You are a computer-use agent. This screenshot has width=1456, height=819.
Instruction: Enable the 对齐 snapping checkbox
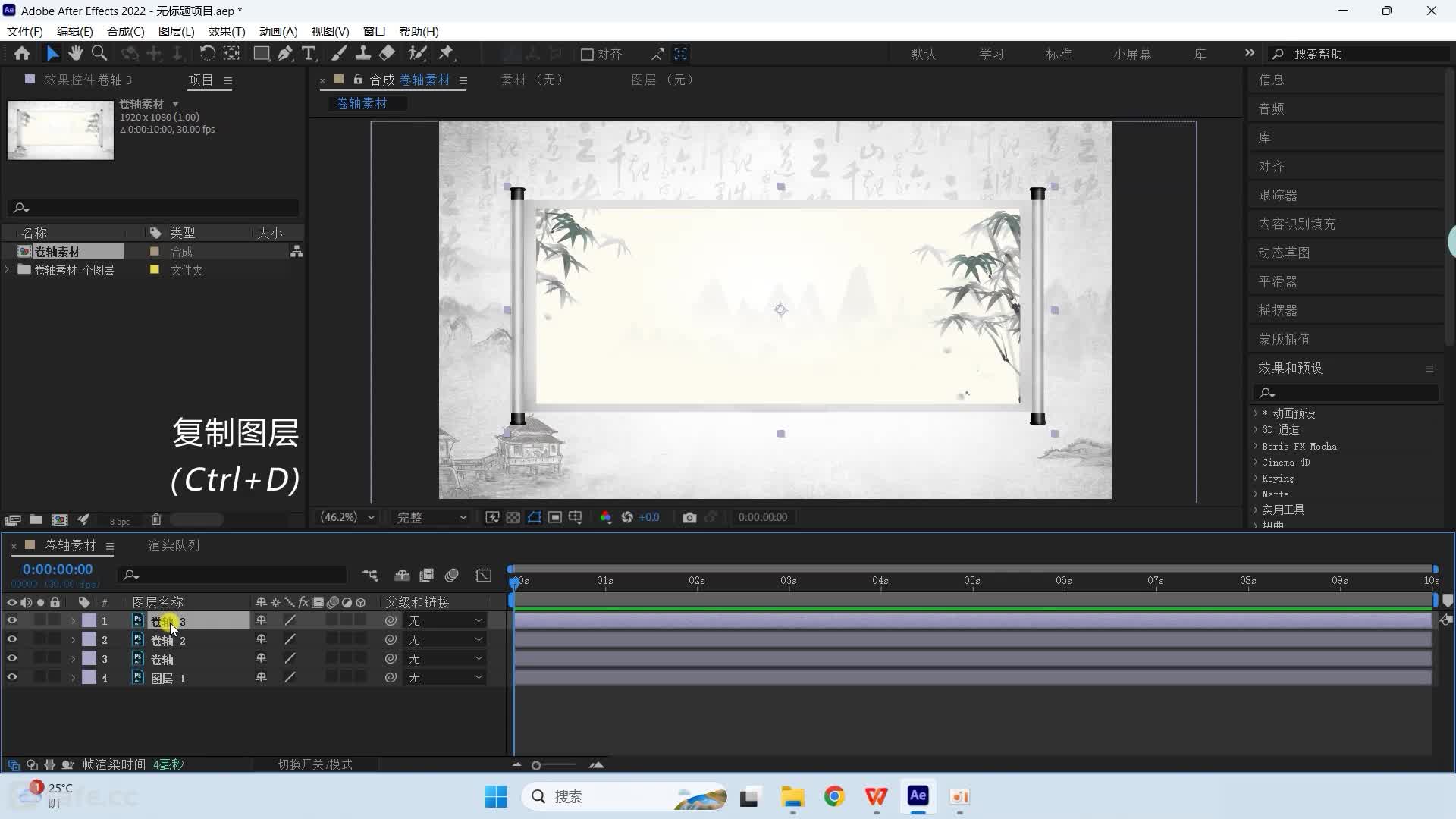pos(587,54)
